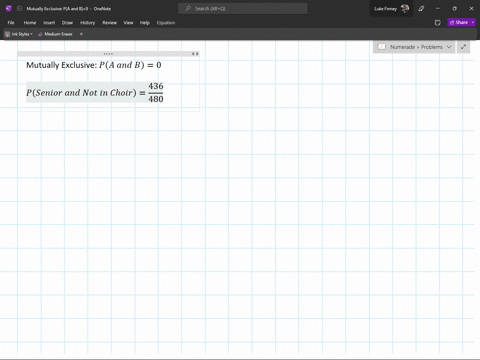Click the 436/480 fraction
Viewport: 480px width, 360px height.
156,92
